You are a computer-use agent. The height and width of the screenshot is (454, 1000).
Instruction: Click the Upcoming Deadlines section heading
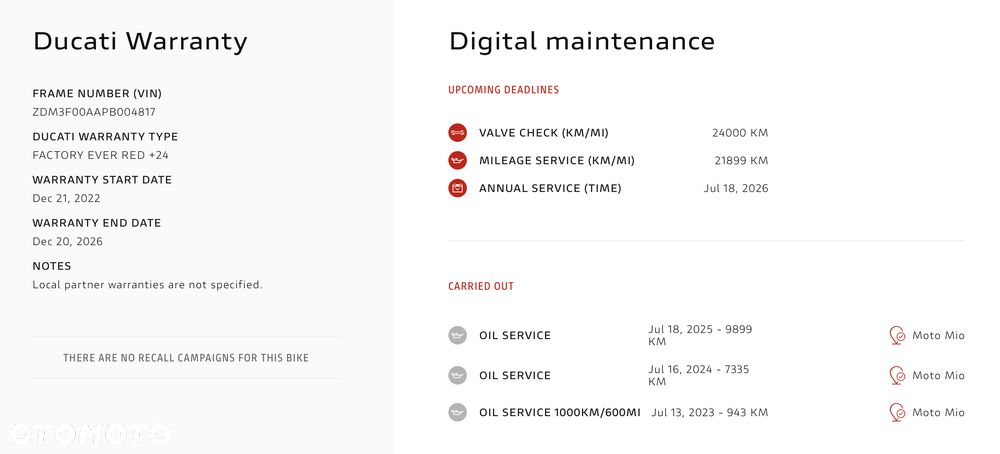[503, 90]
